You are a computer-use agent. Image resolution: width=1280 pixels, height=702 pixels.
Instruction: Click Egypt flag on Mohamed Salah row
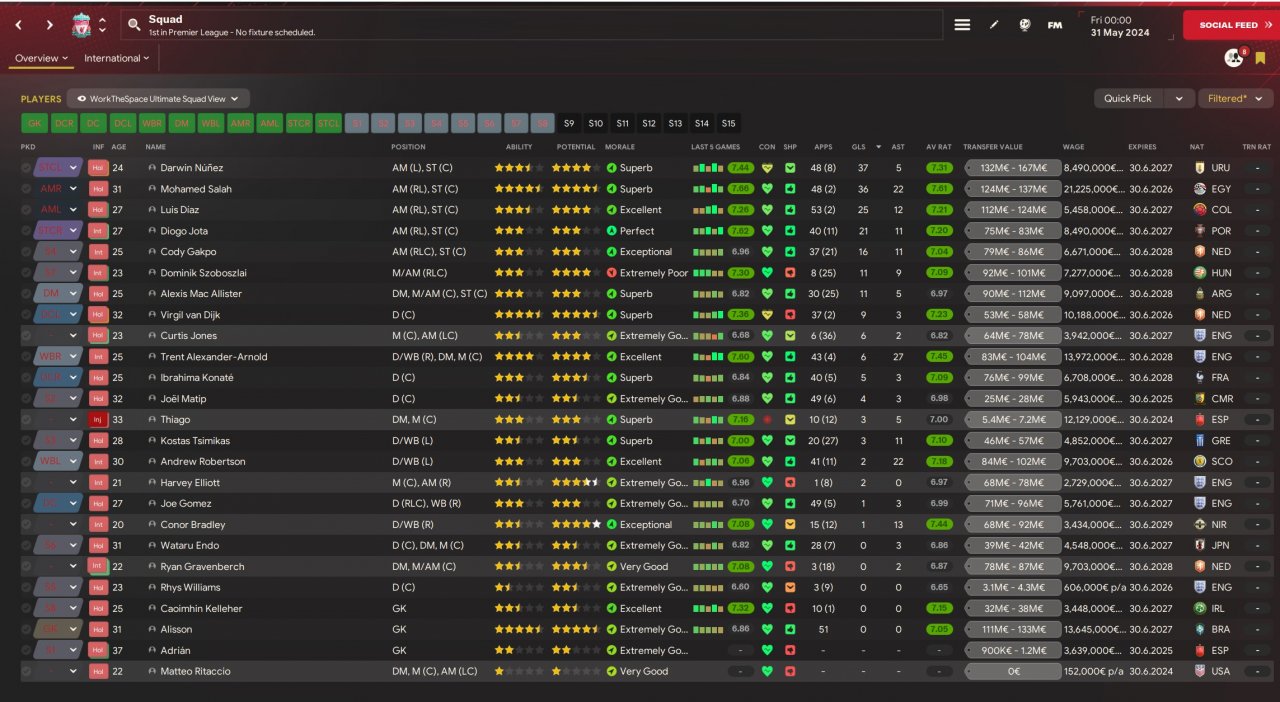coord(1200,189)
